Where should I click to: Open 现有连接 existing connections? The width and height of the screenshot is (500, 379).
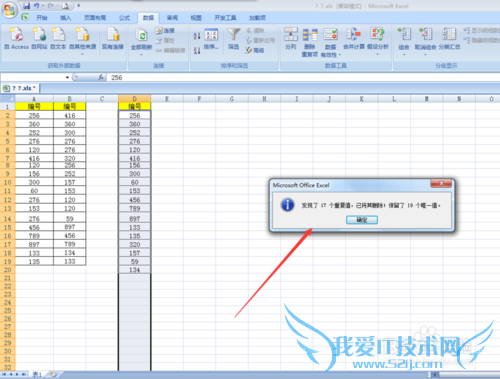[113, 39]
